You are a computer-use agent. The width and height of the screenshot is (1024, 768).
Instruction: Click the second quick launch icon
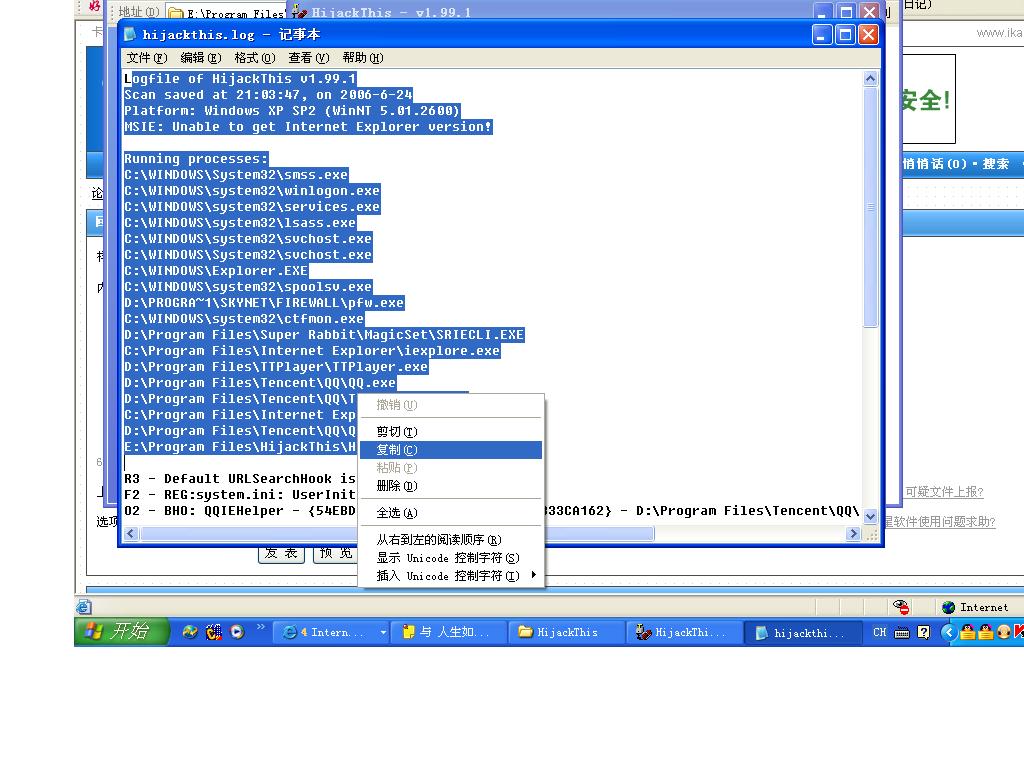(x=214, y=632)
